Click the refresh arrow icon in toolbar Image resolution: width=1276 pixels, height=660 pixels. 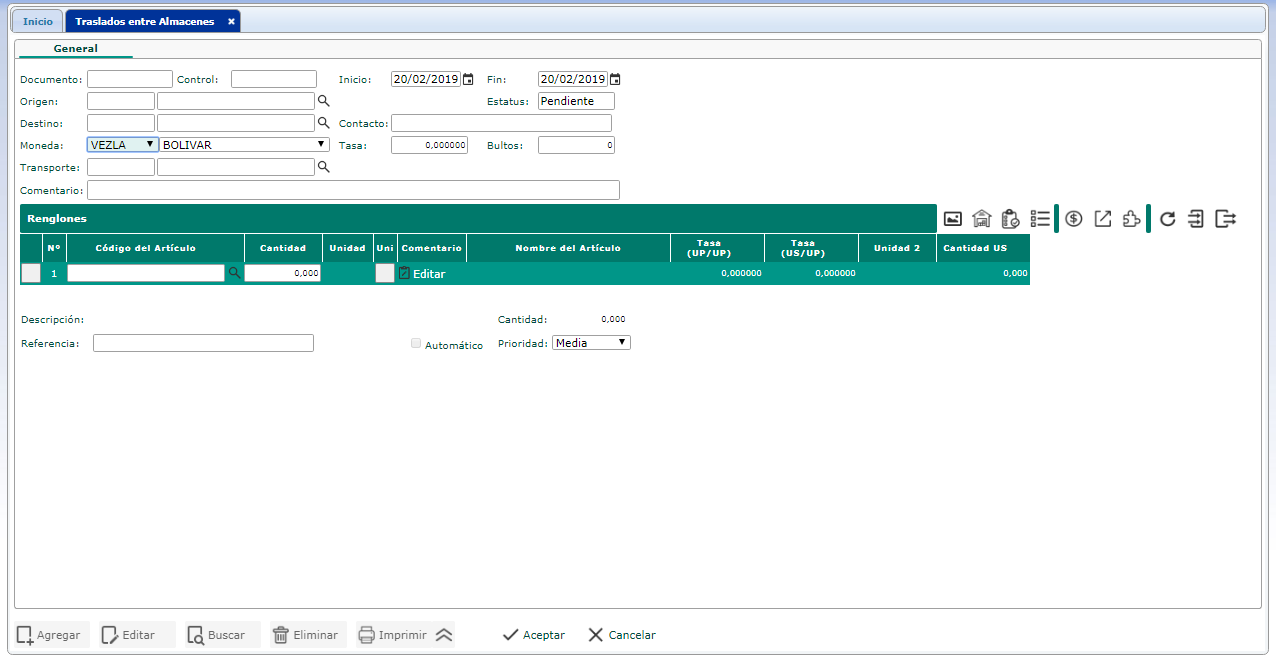click(1167, 219)
